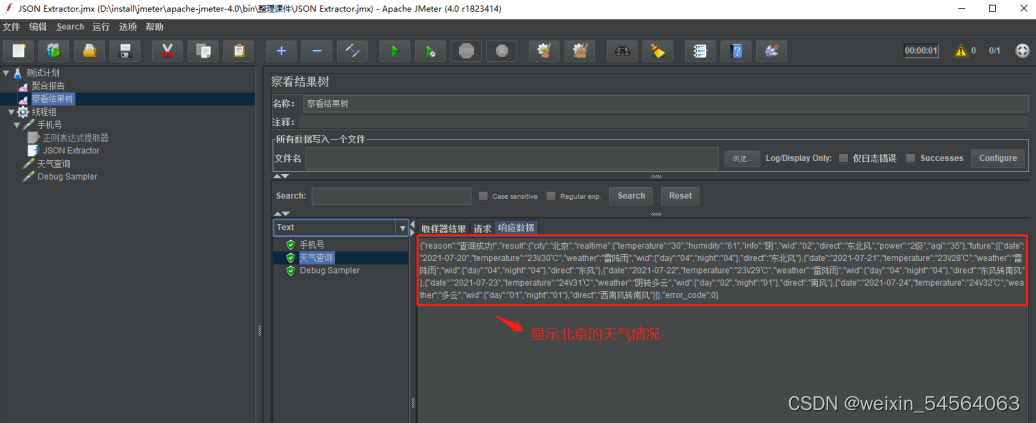Click the yellow warning triangle icon
This screenshot has width=1036, height=423.
click(x=961, y=51)
